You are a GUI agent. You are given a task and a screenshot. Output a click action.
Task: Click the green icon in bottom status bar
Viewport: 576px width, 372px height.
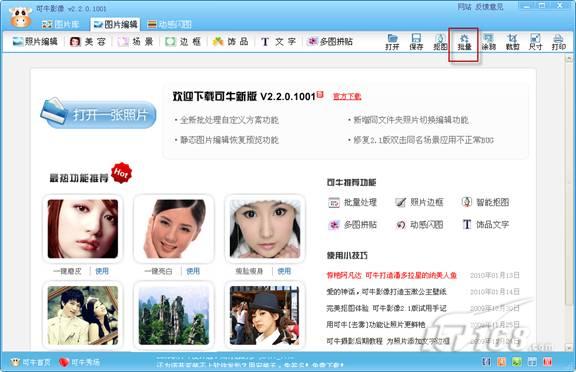(516, 362)
